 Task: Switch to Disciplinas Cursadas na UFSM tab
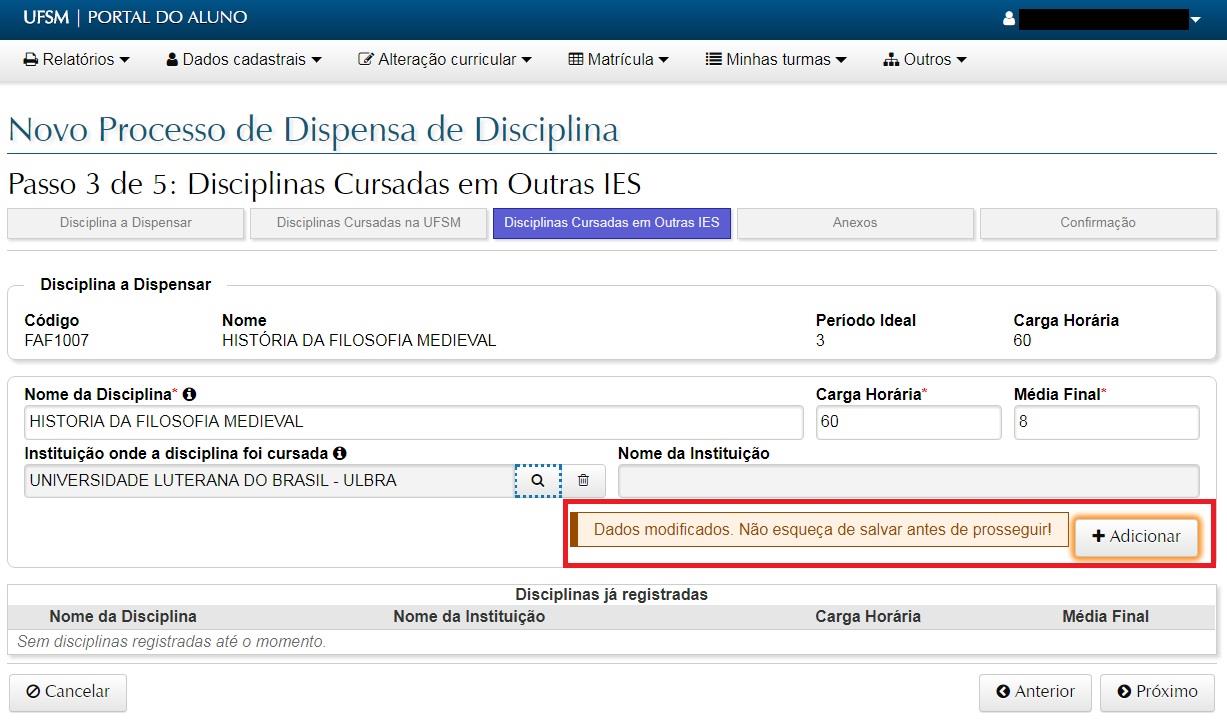(x=368, y=223)
